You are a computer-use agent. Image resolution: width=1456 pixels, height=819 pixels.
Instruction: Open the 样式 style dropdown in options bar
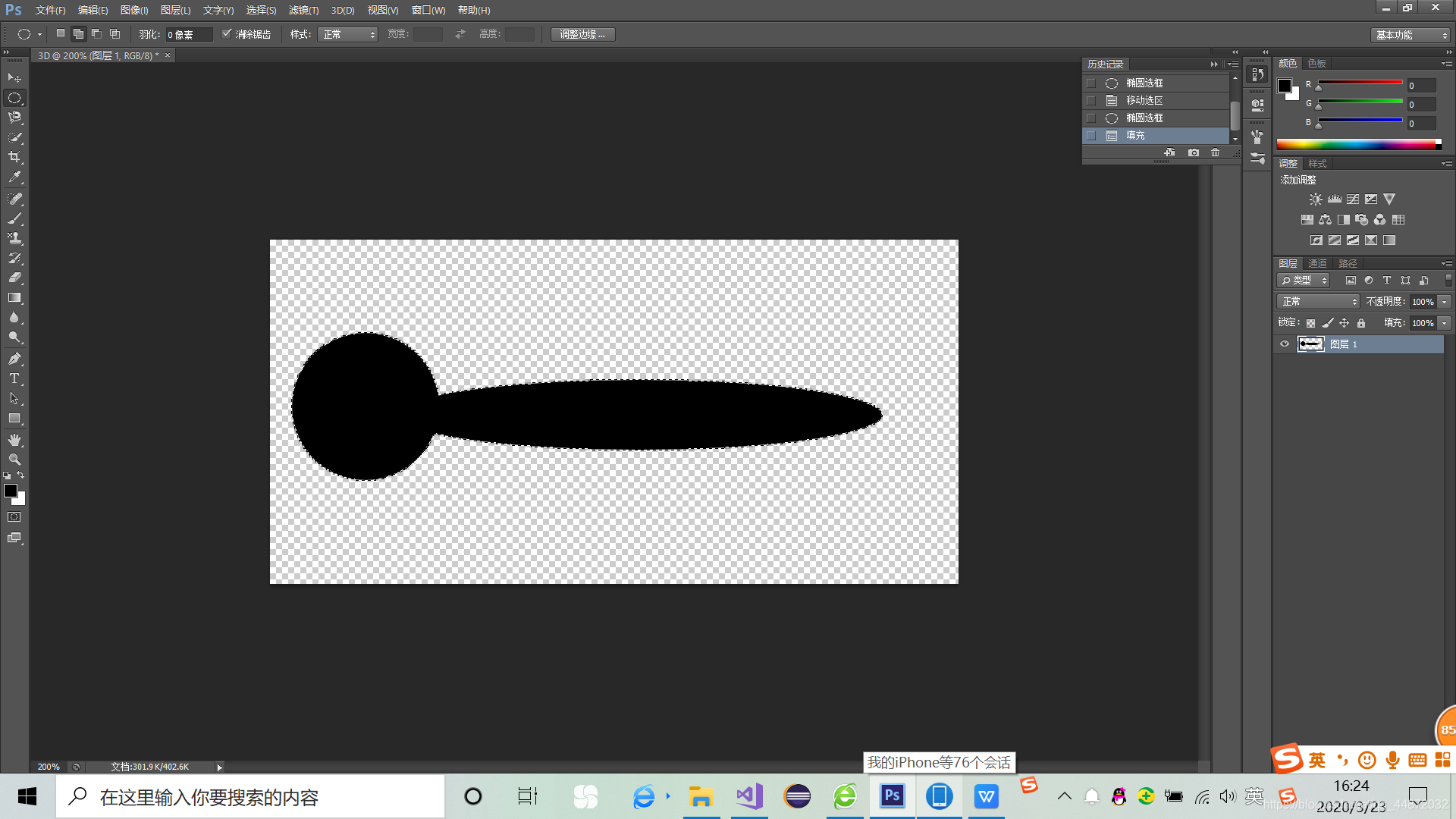[347, 35]
